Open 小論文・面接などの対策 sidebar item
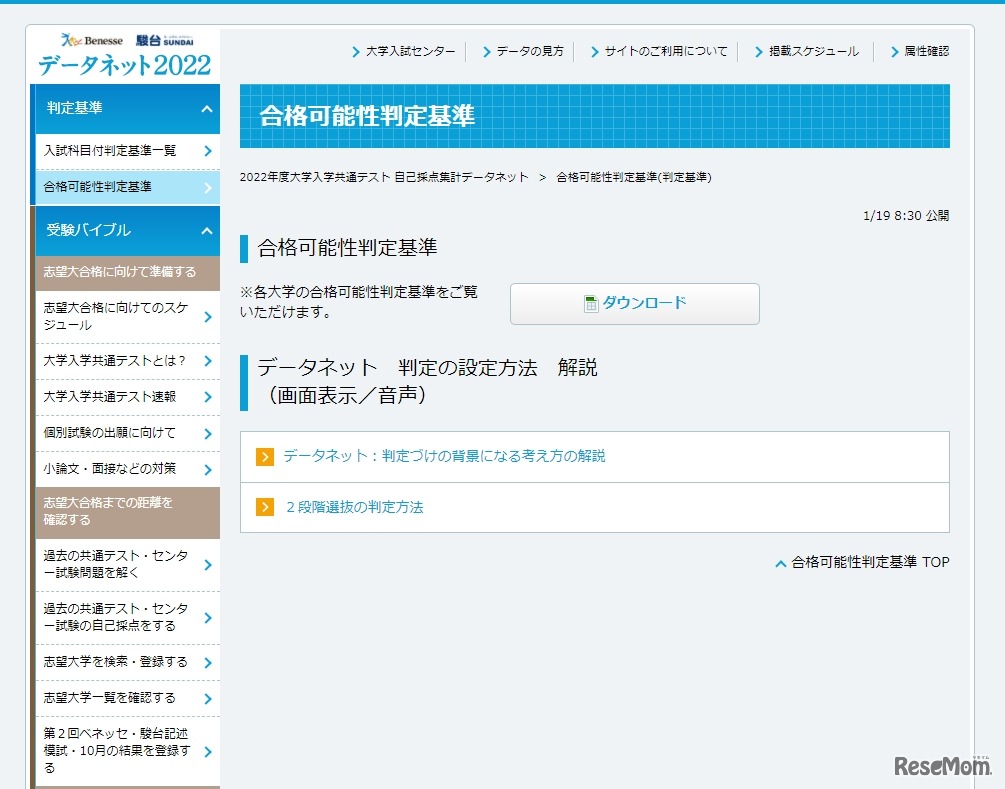1005x789 pixels. [x=110, y=469]
